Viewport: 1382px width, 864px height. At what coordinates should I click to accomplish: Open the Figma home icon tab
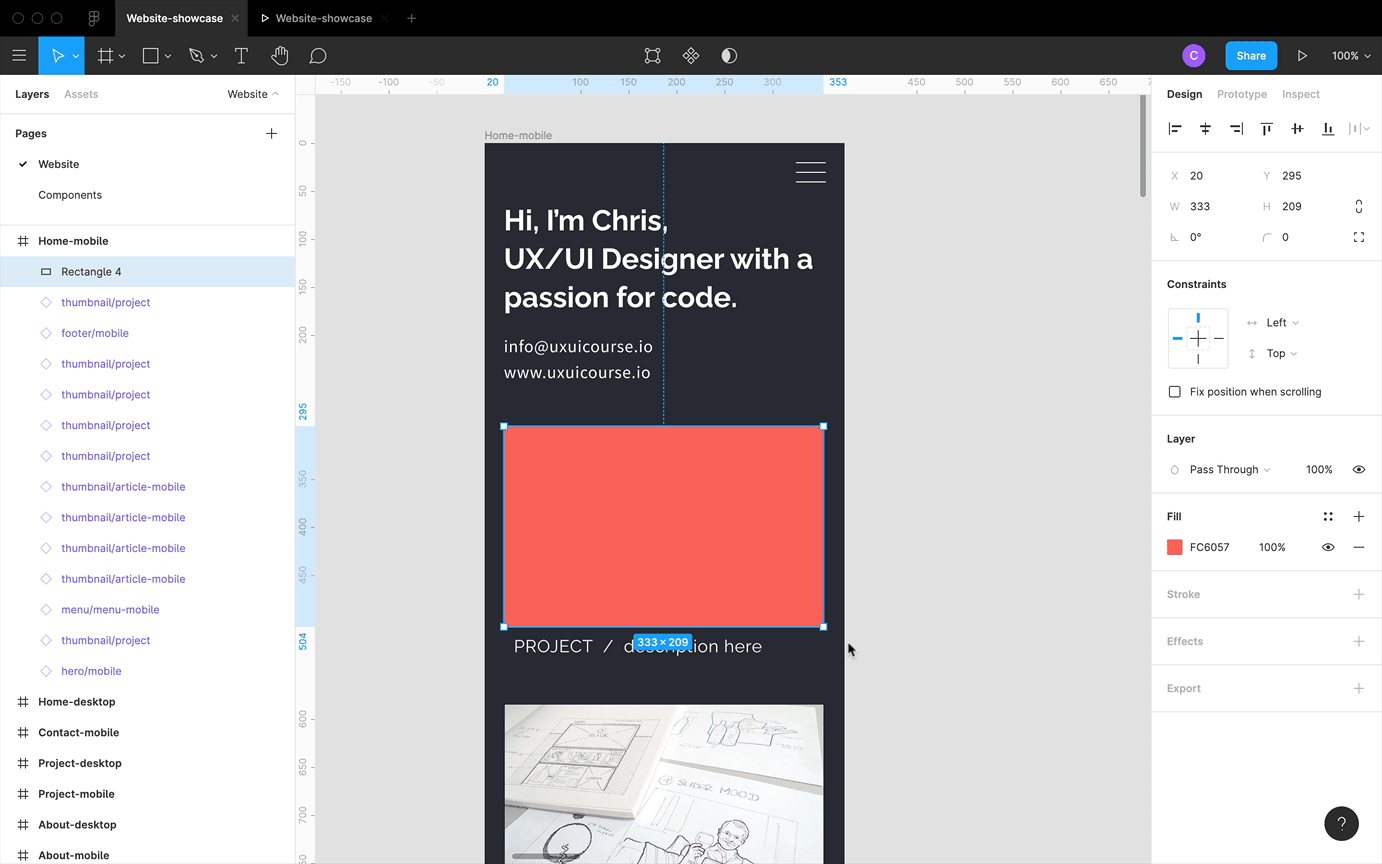pyautogui.click(x=94, y=18)
